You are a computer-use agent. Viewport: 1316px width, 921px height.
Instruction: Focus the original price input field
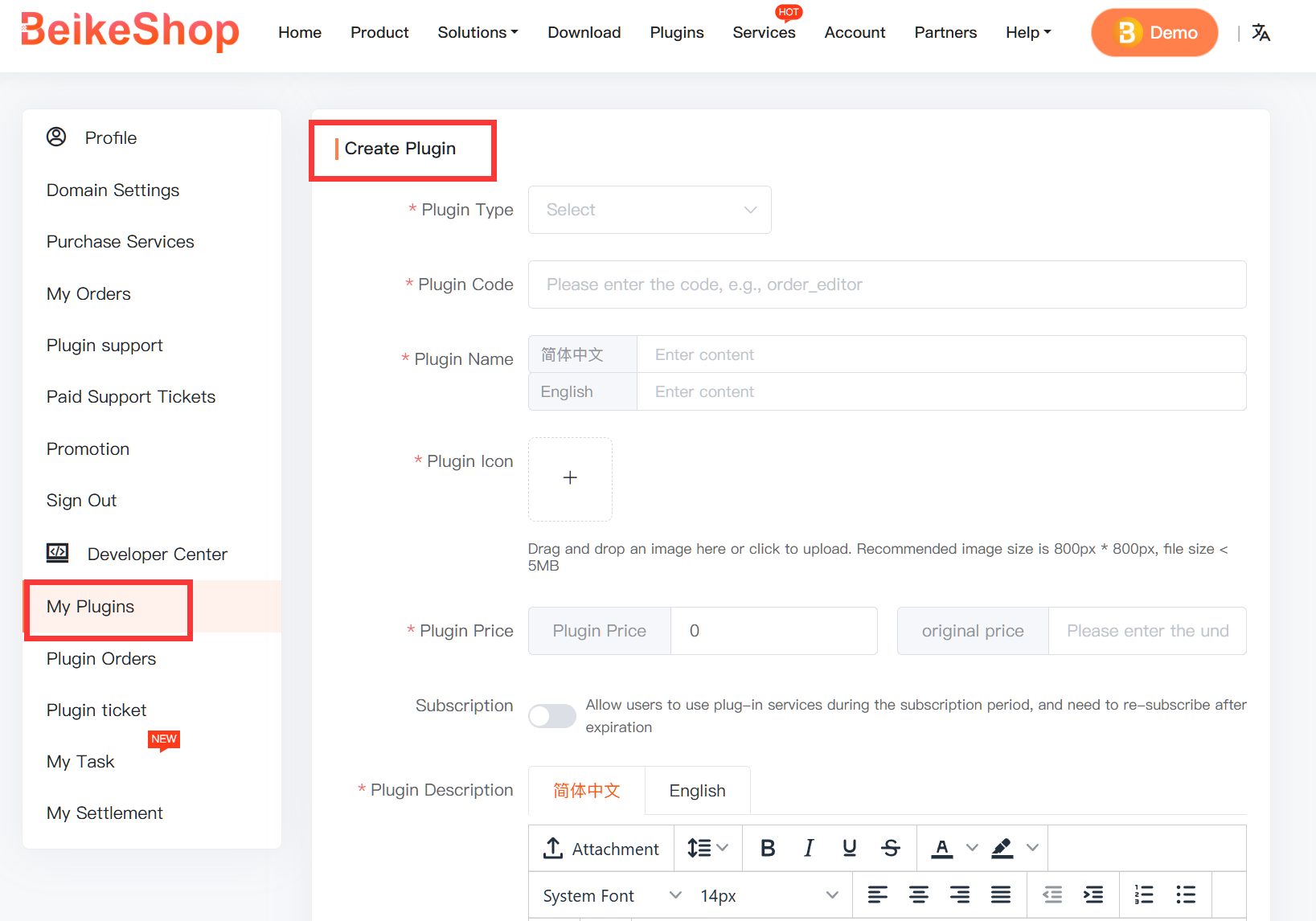pyautogui.click(x=1147, y=631)
